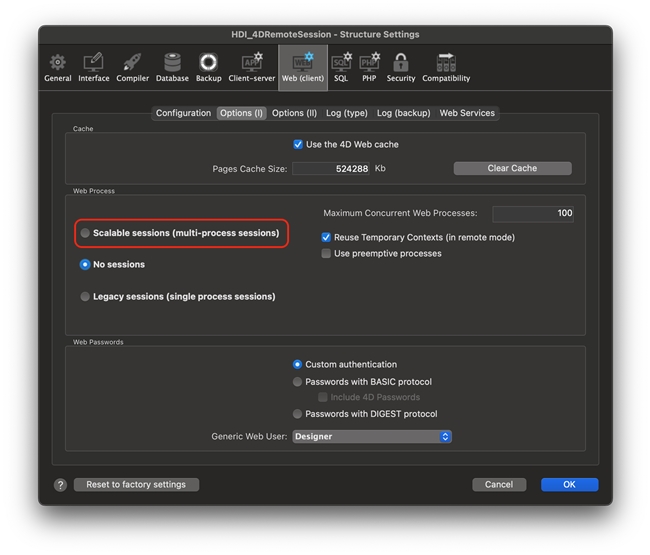The height and width of the screenshot is (555, 650).
Task: Open the General settings icon
Action: [x=59, y=66]
